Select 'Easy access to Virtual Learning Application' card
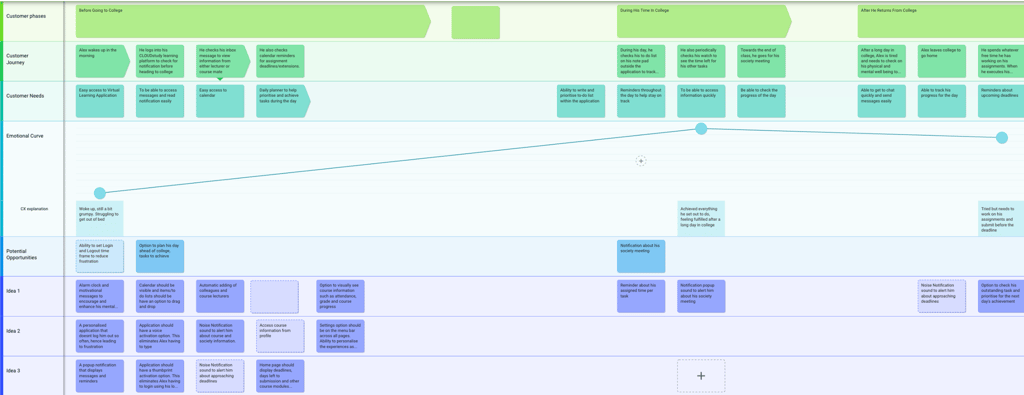Screen dimensions: 1024x395 (100, 101)
